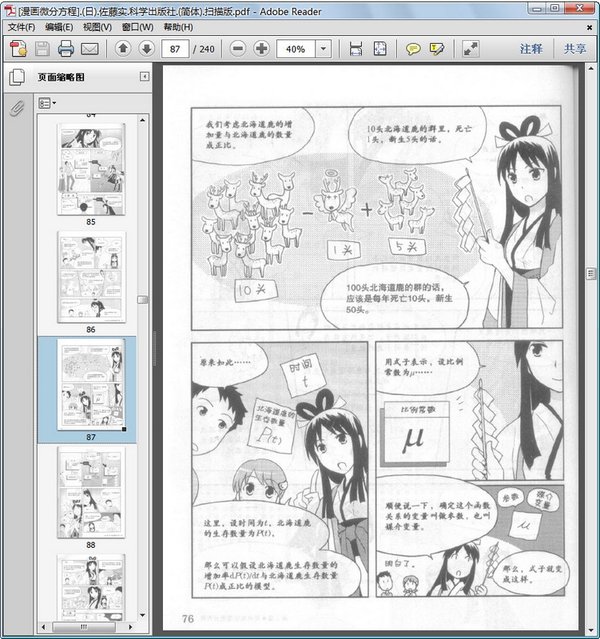Click the thumbnail panel vertical scroll handle
The width and height of the screenshot is (600, 639).
click(x=142, y=300)
